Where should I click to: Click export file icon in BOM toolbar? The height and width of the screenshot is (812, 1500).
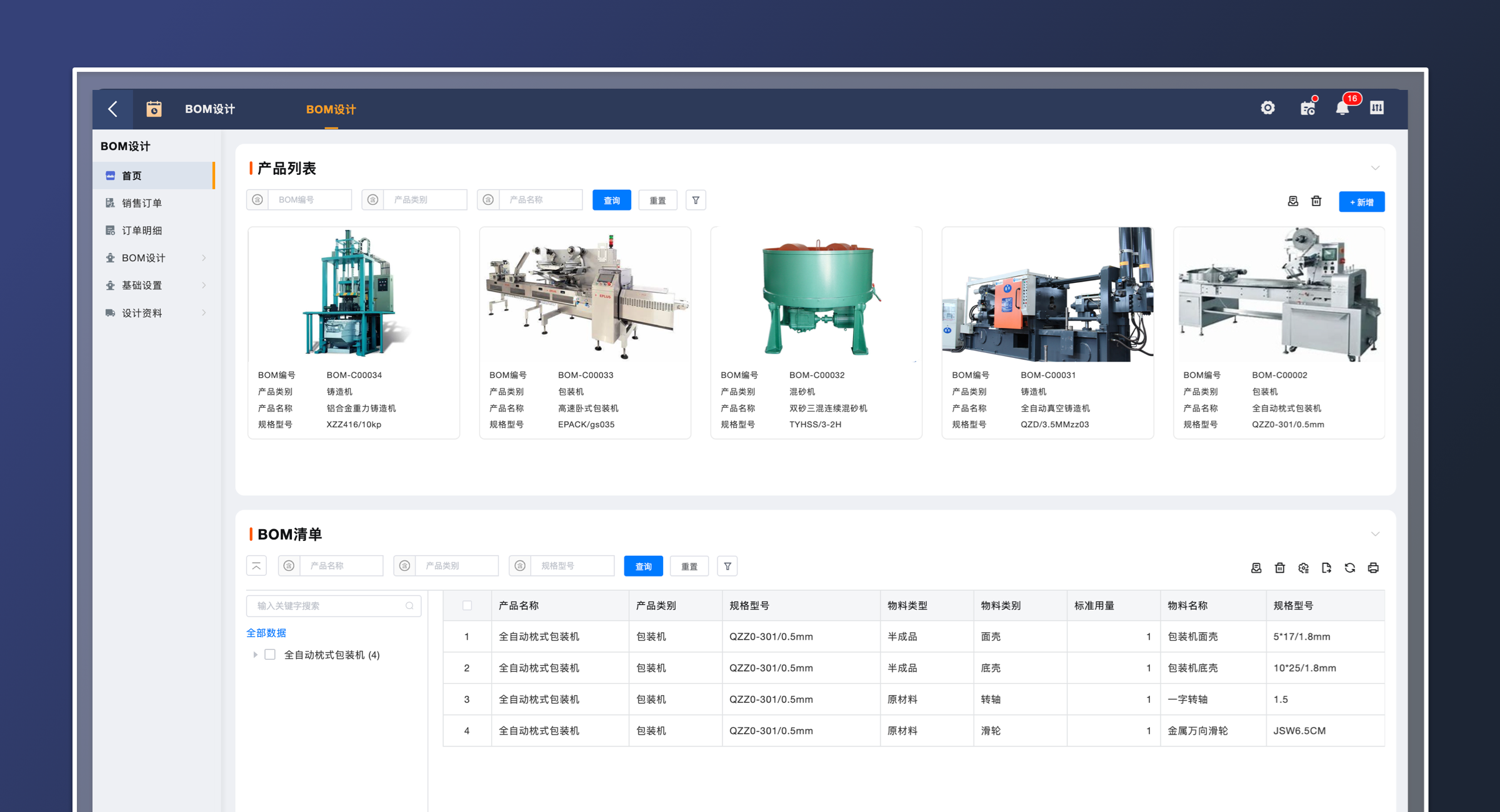[1326, 568]
